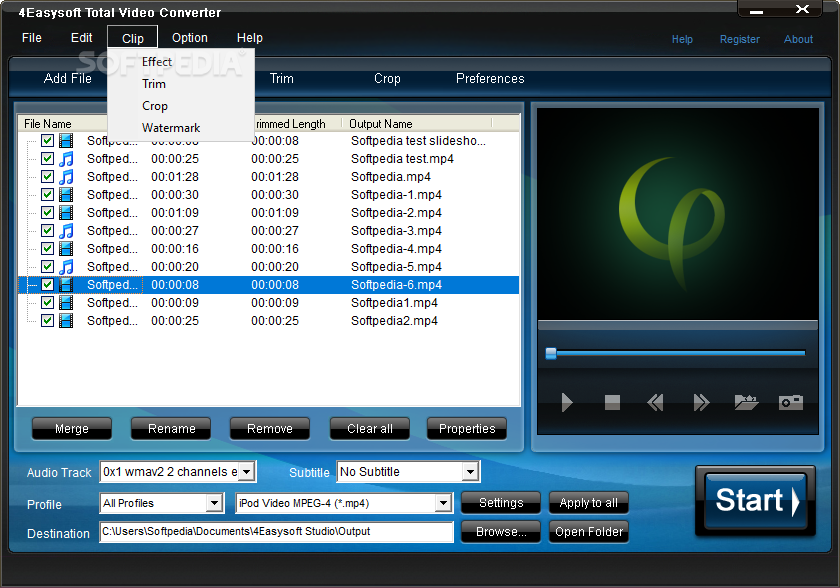Toggle checkbox for Softpedia2.mp4 row

tap(47, 321)
